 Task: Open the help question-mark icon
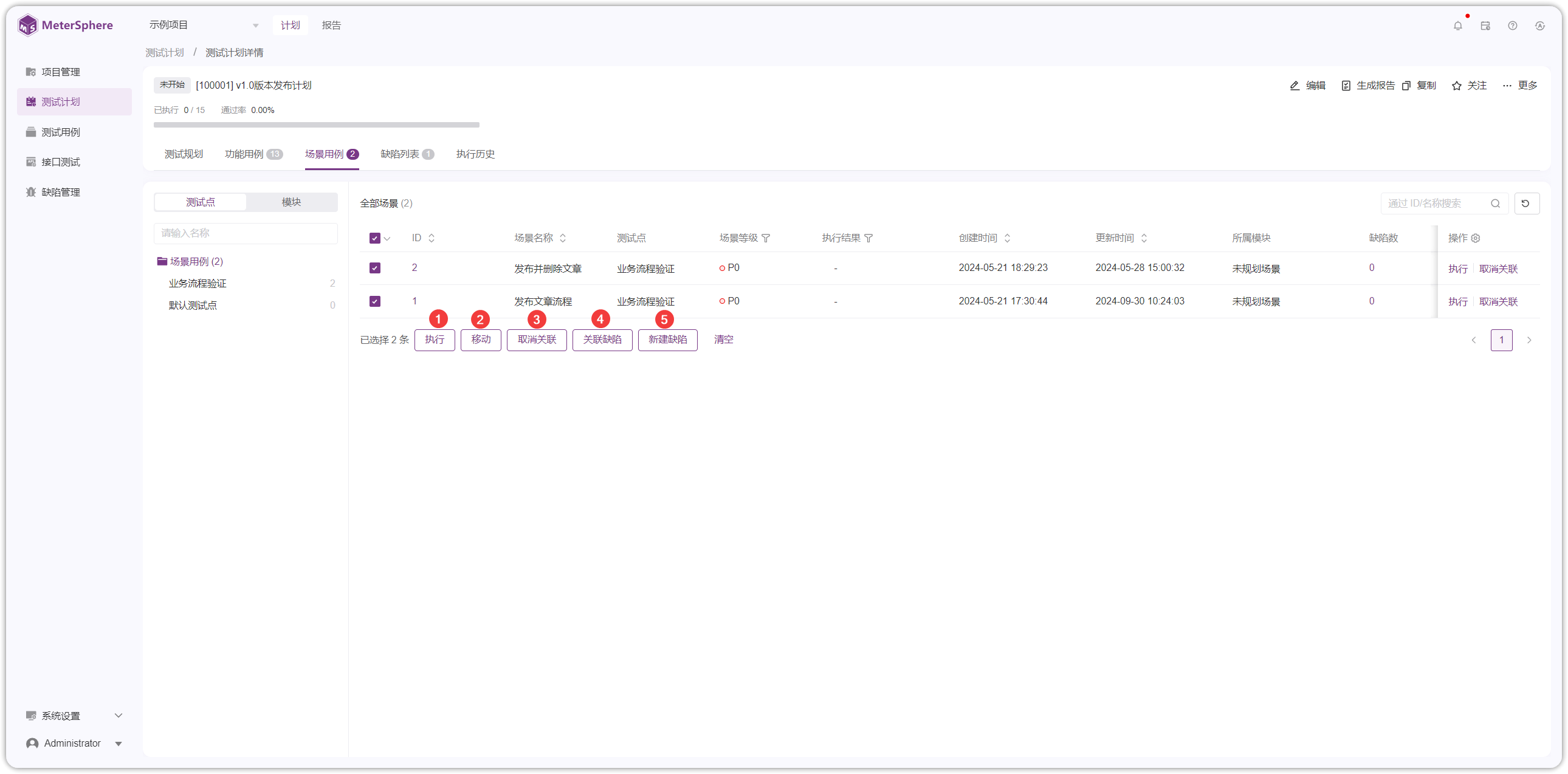1513,26
